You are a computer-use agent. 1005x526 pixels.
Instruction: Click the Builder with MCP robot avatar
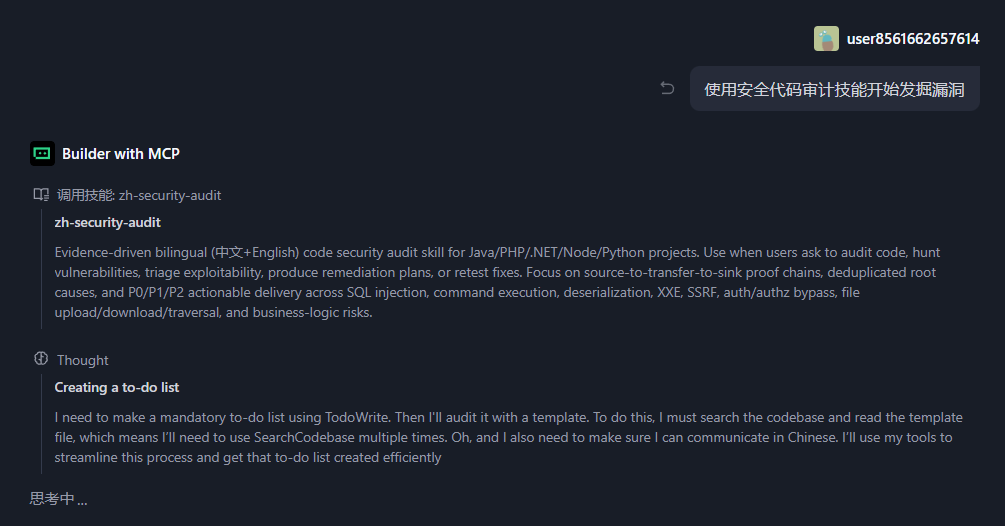click(x=42, y=153)
